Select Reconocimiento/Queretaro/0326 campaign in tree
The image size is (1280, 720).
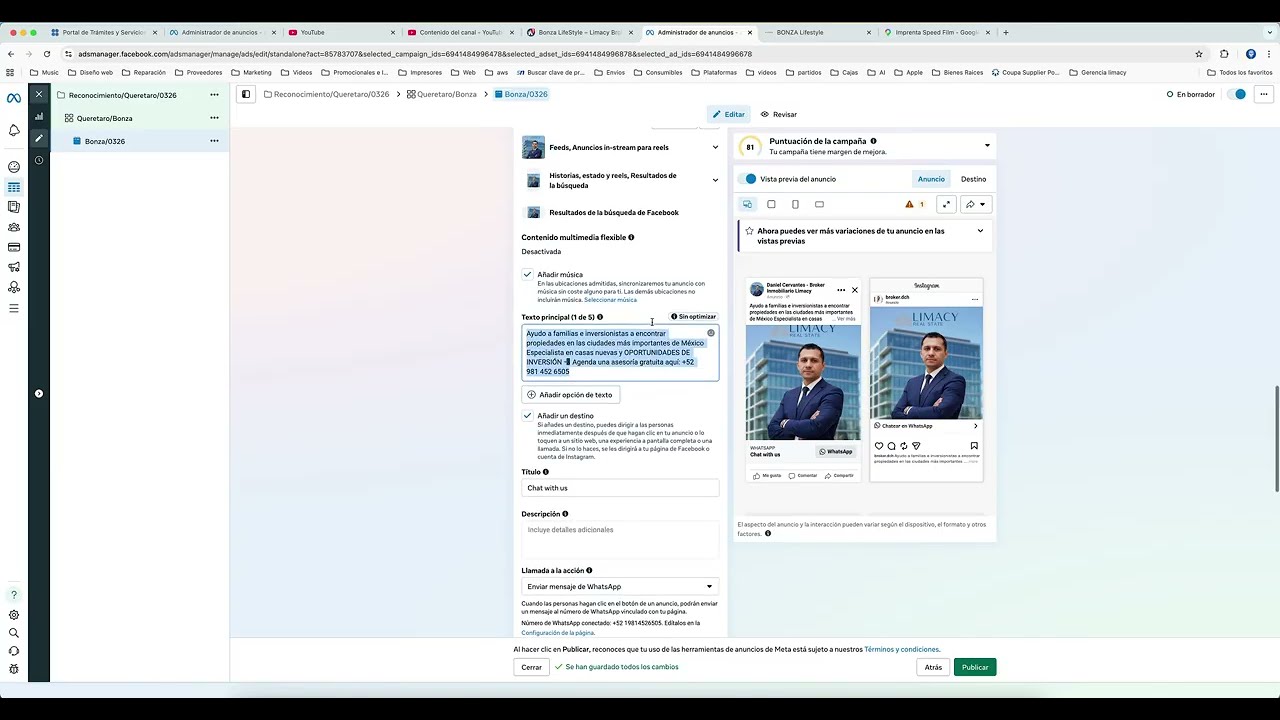click(122, 95)
